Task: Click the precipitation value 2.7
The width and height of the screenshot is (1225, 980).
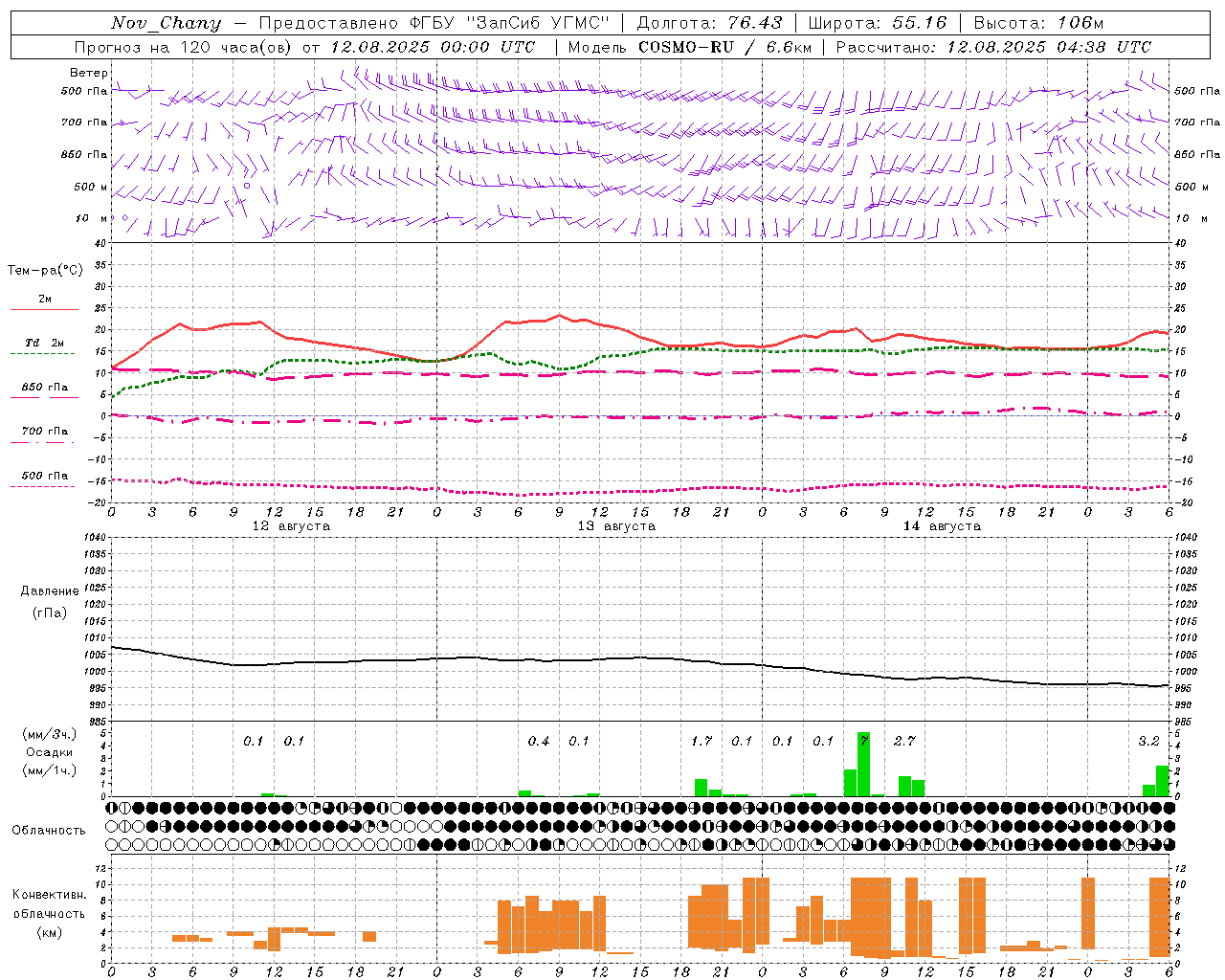Action: pos(904,741)
